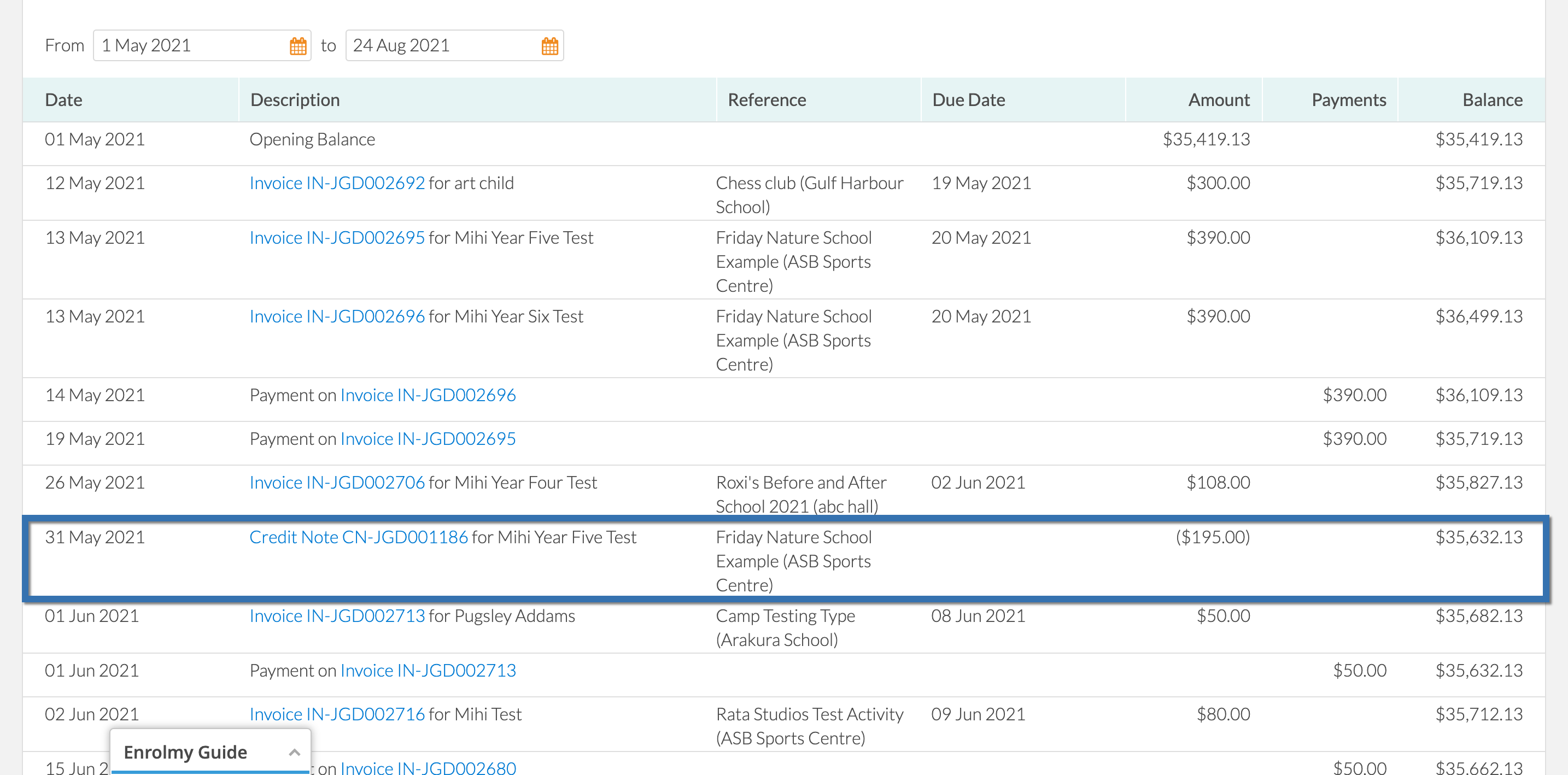Select the ($195.00) credit amount
This screenshot has height=775, width=1568.
pyautogui.click(x=1213, y=538)
